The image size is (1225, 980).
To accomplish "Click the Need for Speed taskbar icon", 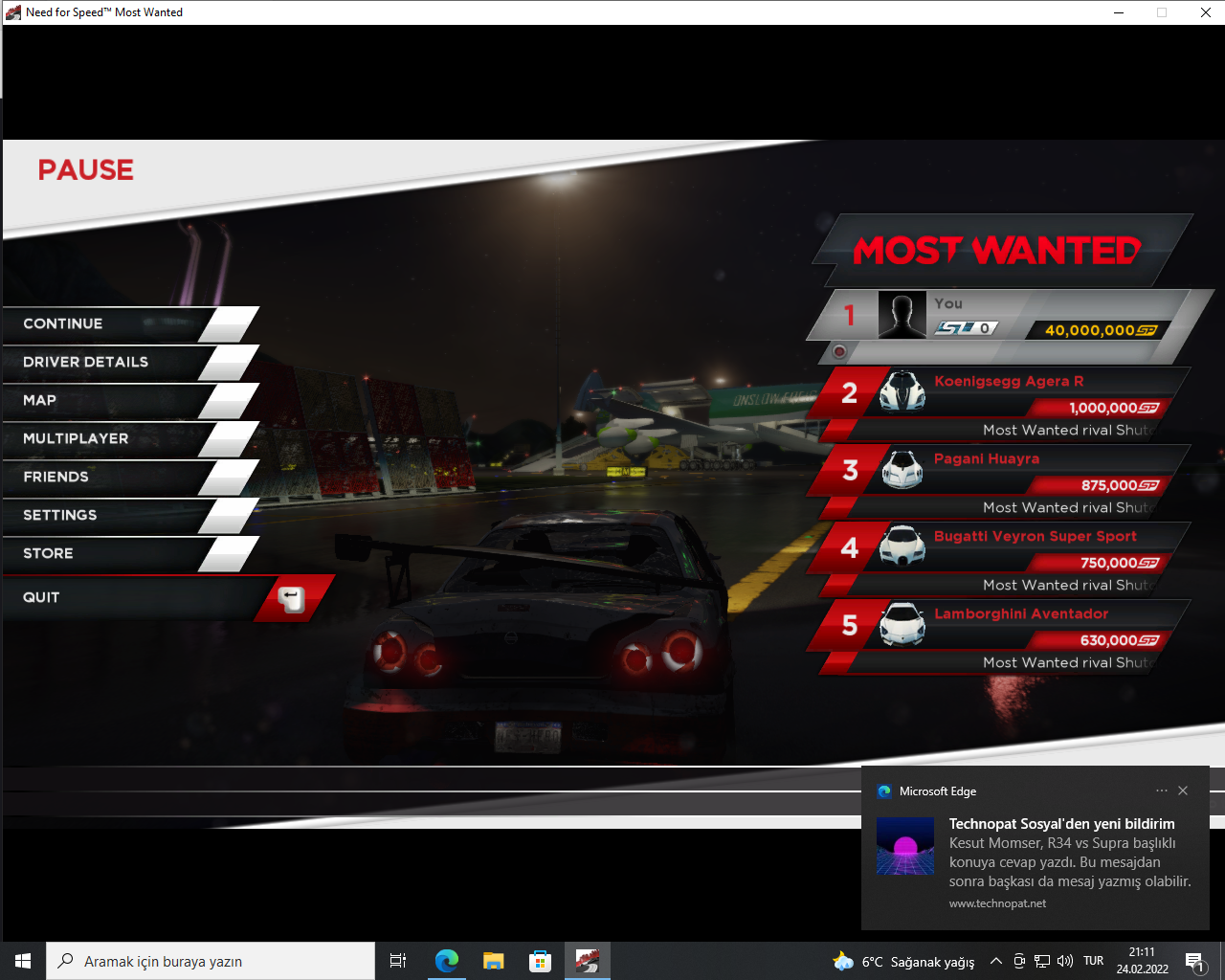I will [587, 961].
